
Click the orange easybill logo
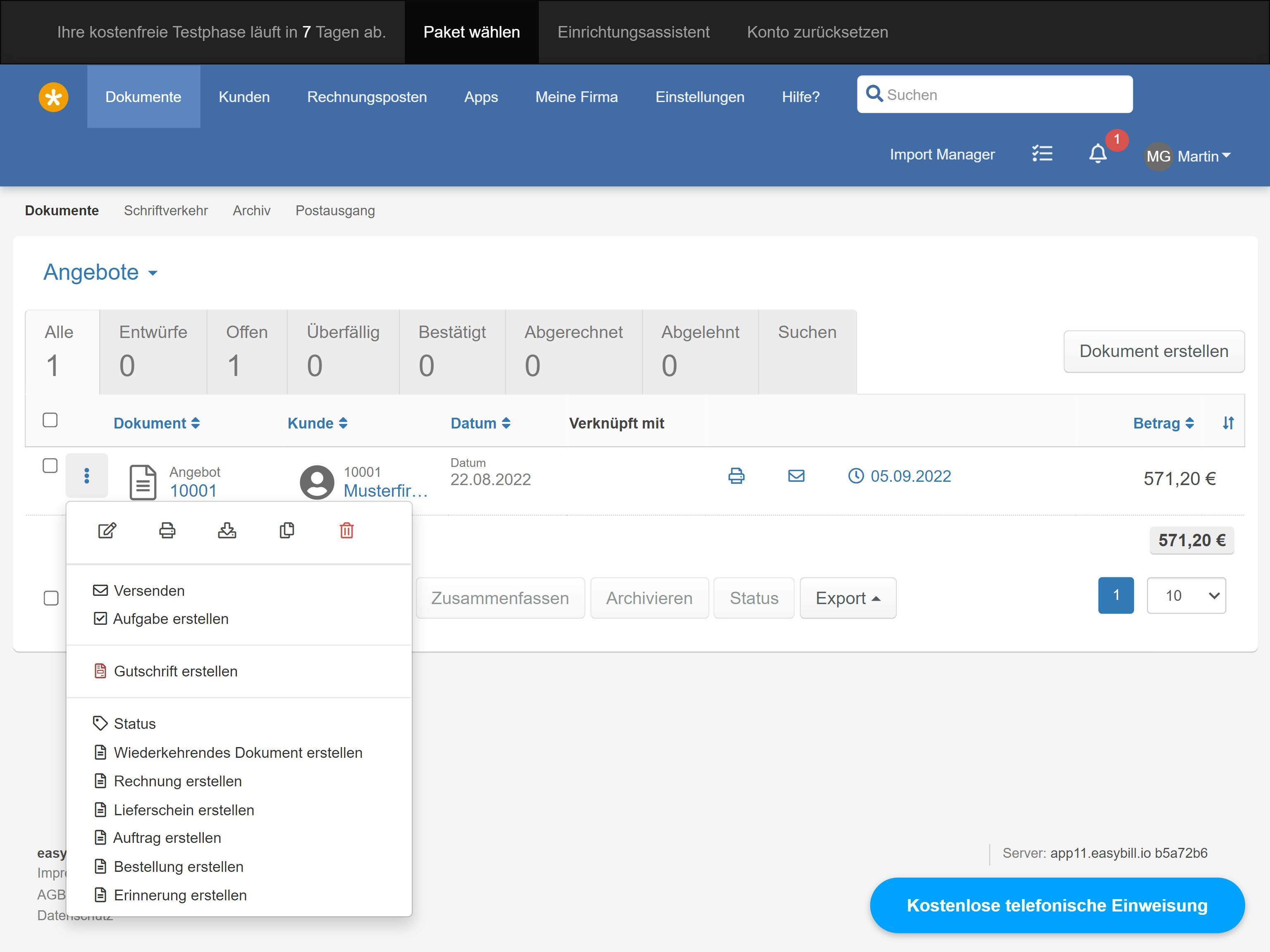(x=53, y=97)
